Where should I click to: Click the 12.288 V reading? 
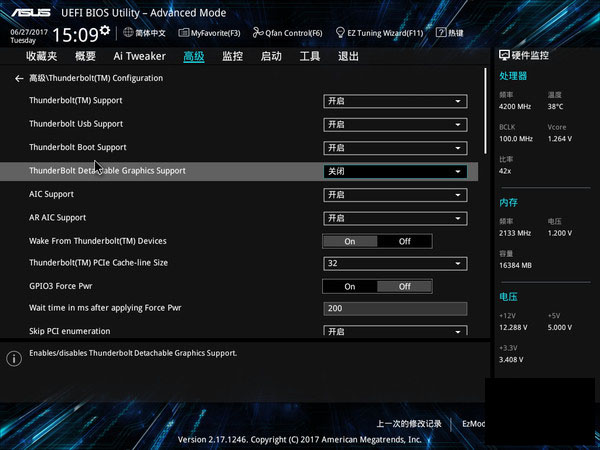tap(513, 328)
